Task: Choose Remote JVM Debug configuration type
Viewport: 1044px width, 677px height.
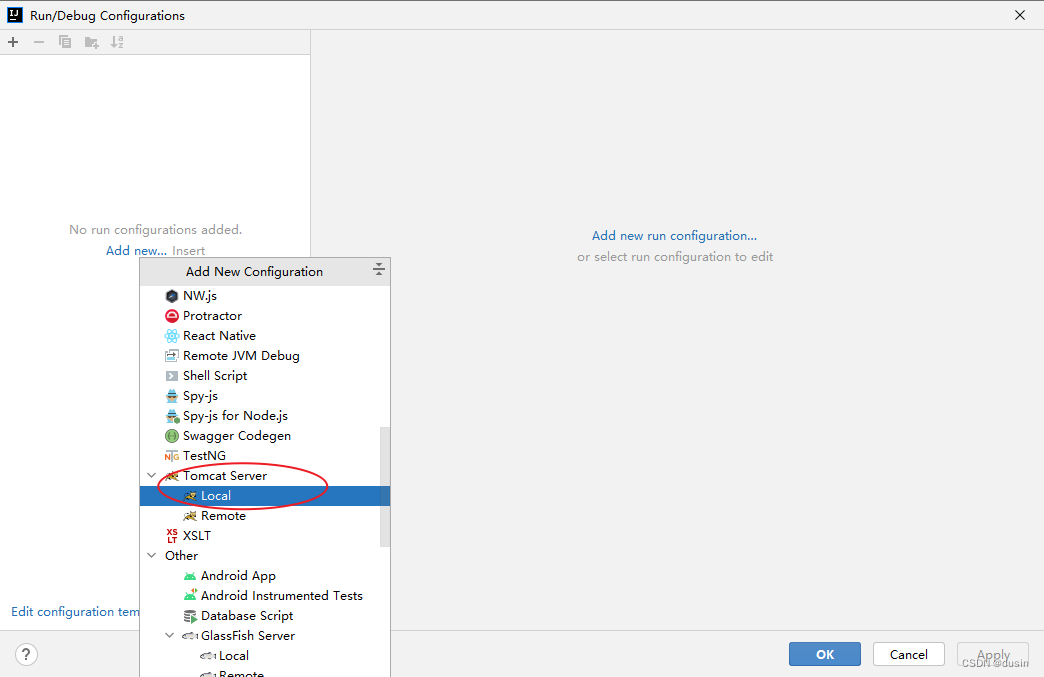Action: [240, 355]
